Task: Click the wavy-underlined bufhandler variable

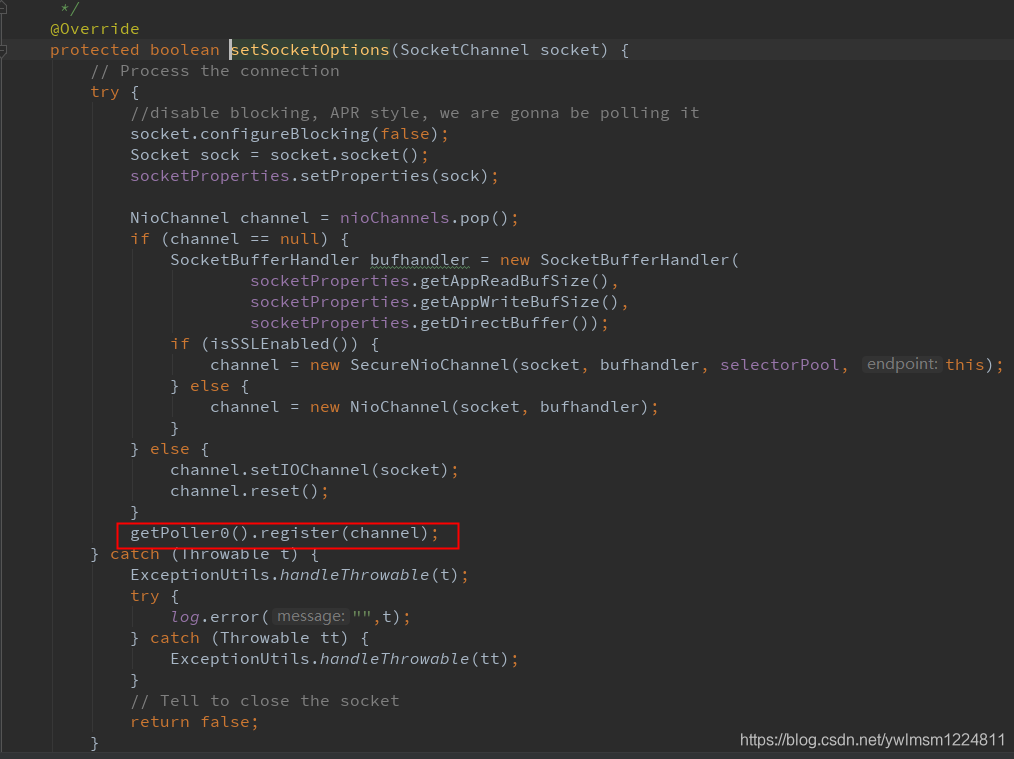Action: coord(419,260)
